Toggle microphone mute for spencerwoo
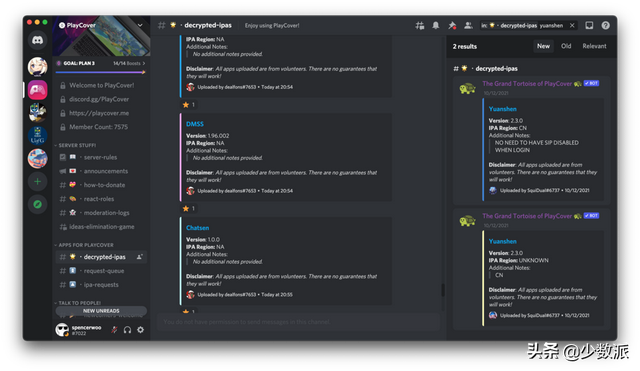The height and width of the screenshot is (371, 640). pos(114,330)
